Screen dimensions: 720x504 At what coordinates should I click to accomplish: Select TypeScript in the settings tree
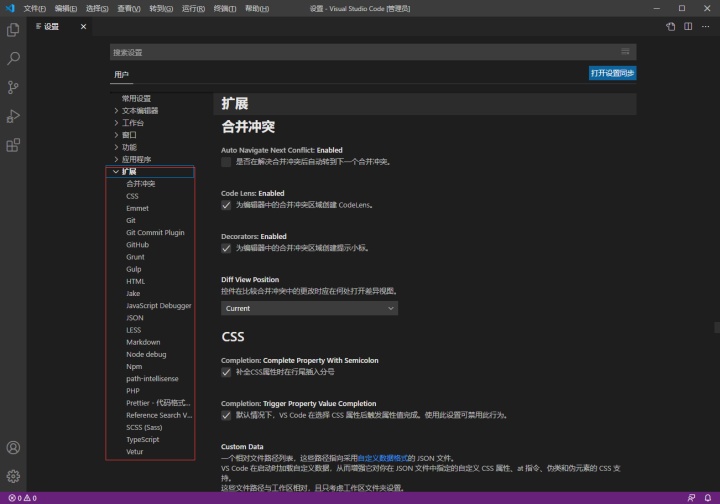(143, 439)
